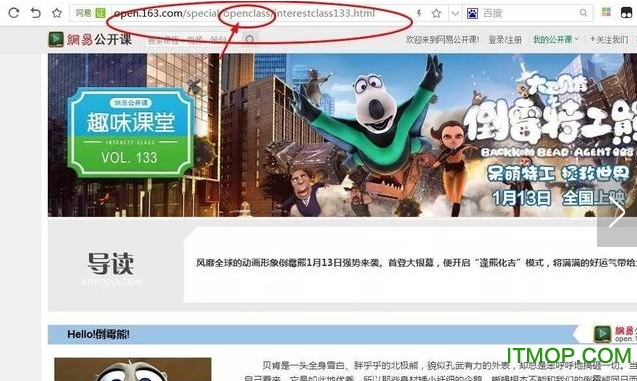Open the black mask extension icon
The image size is (637, 381).
click(627, 13)
